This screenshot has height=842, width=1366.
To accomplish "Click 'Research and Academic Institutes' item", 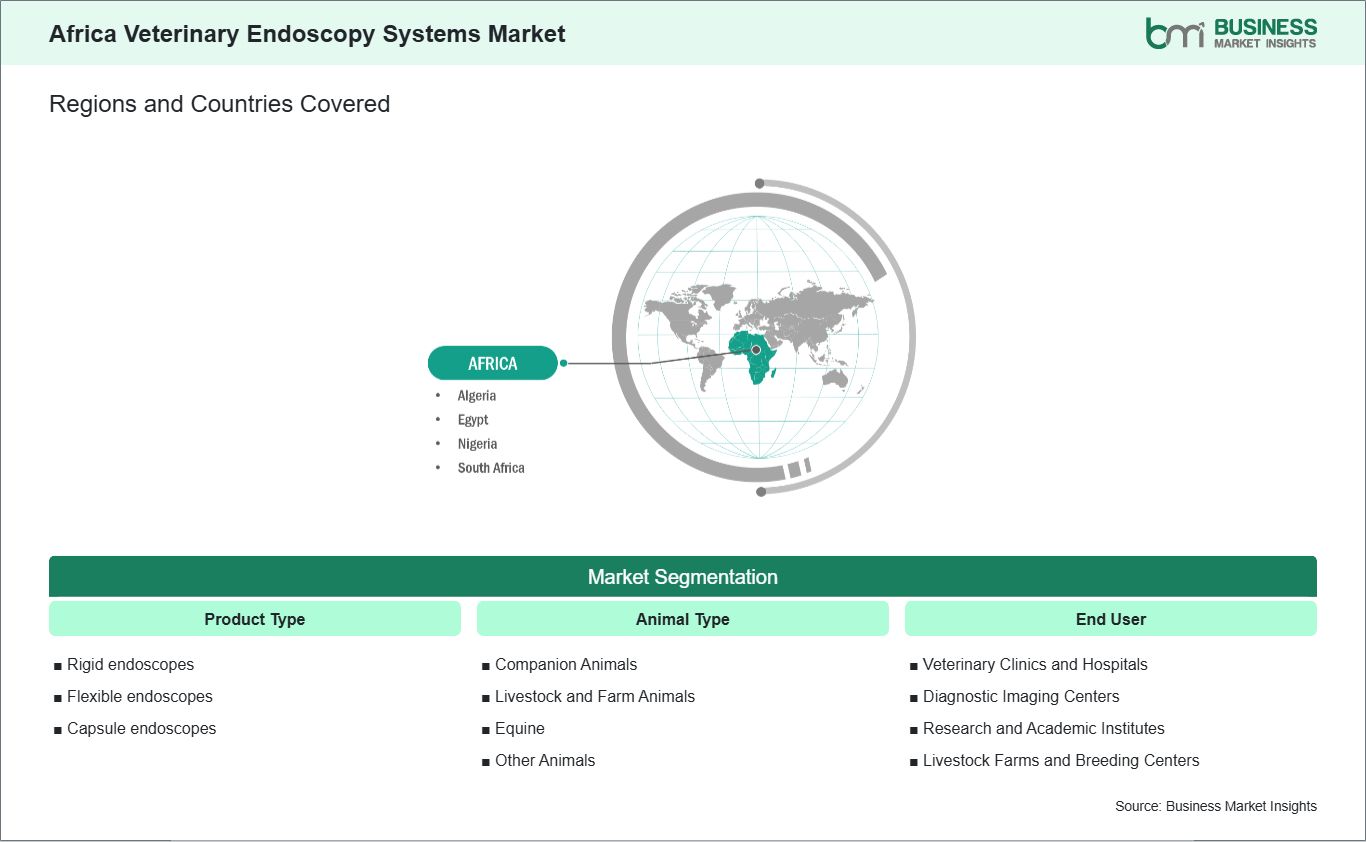I will tap(1044, 728).
